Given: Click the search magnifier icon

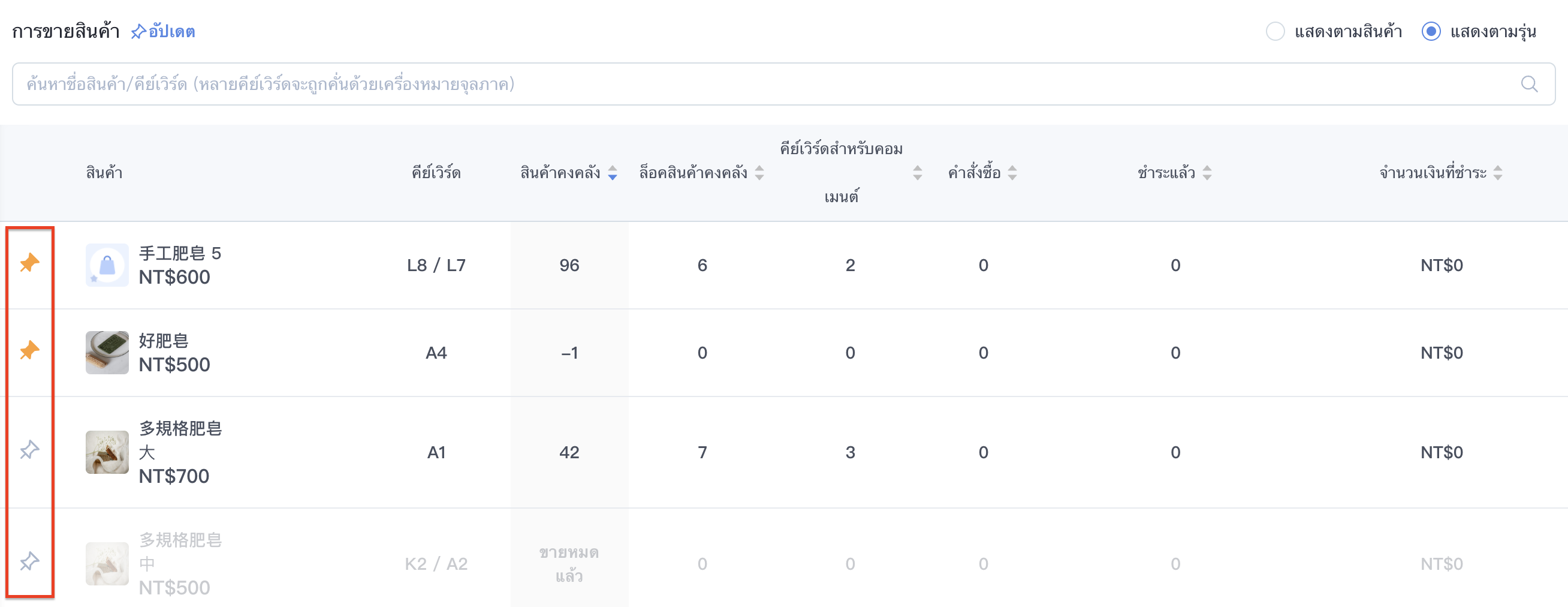Looking at the screenshot, I should pyautogui.click(x=1529, y=84).
